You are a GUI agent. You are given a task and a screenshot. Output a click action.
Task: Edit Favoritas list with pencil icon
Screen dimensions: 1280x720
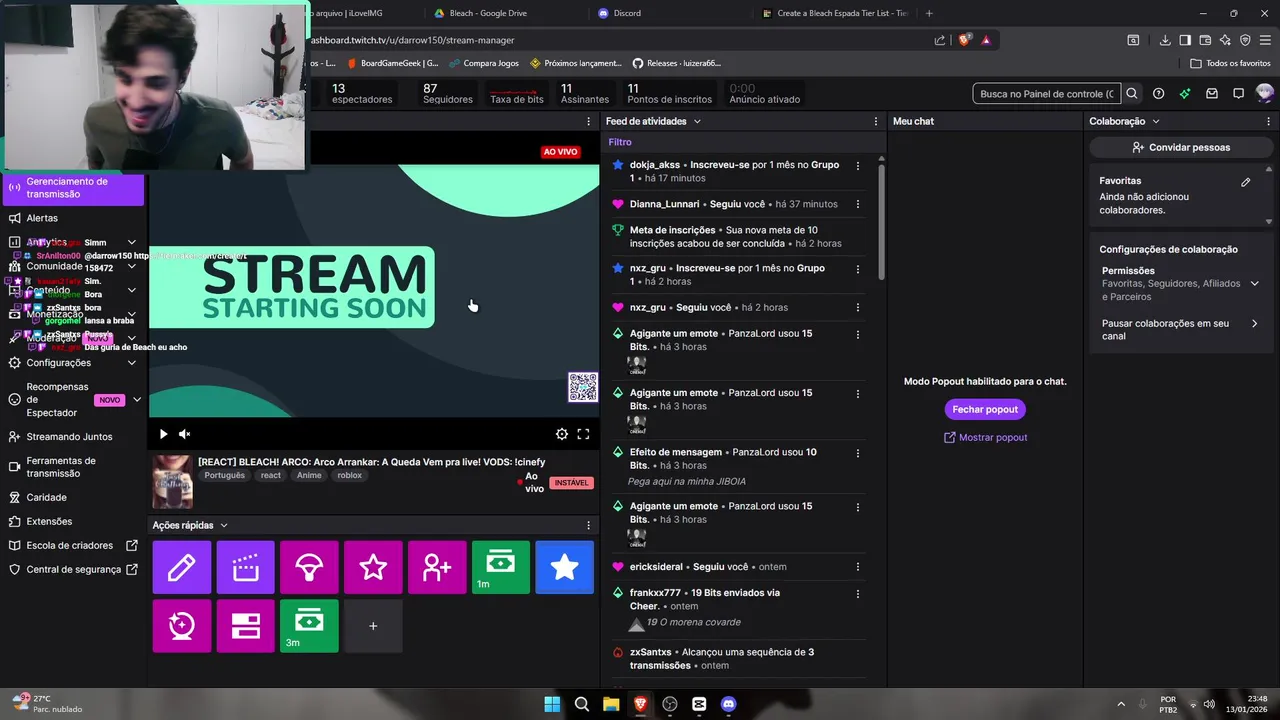[x=1246, y=182]
